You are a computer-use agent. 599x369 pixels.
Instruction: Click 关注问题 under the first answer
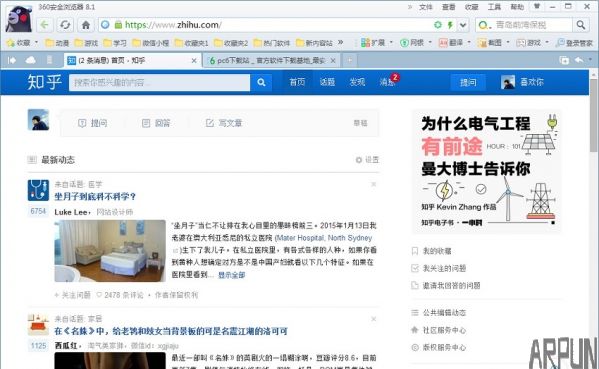73,295
